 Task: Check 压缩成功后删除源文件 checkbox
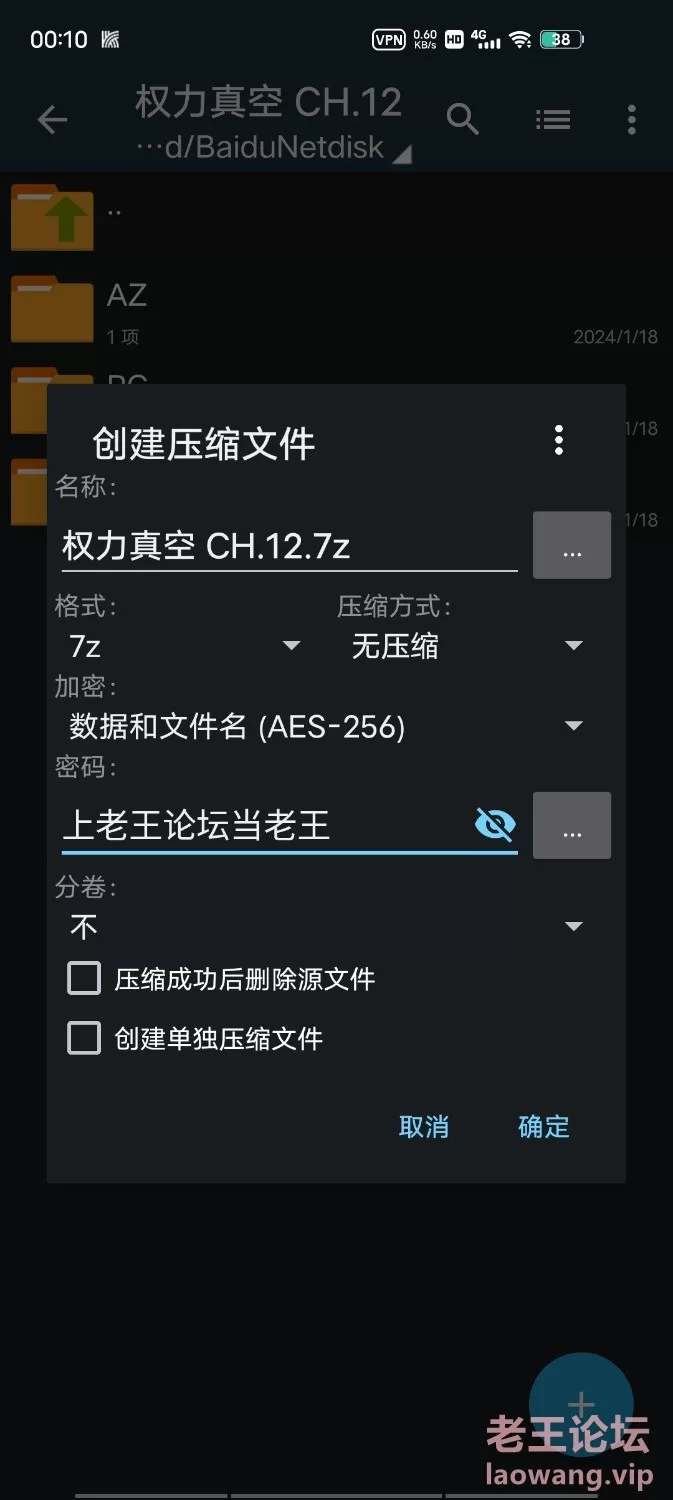[84, 978]
